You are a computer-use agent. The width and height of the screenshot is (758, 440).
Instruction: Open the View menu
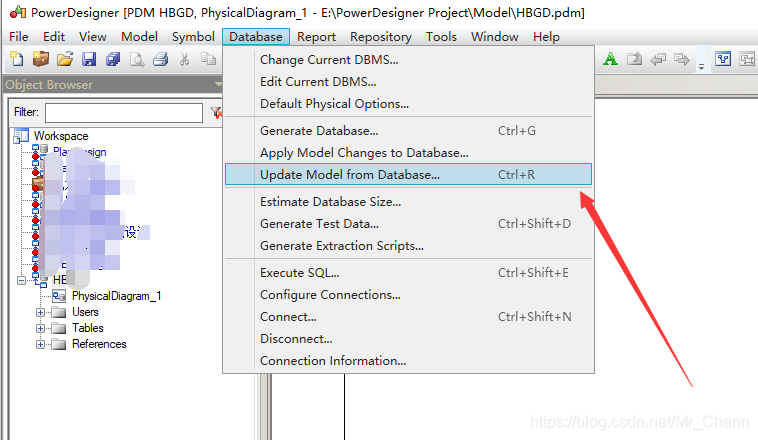93,37
